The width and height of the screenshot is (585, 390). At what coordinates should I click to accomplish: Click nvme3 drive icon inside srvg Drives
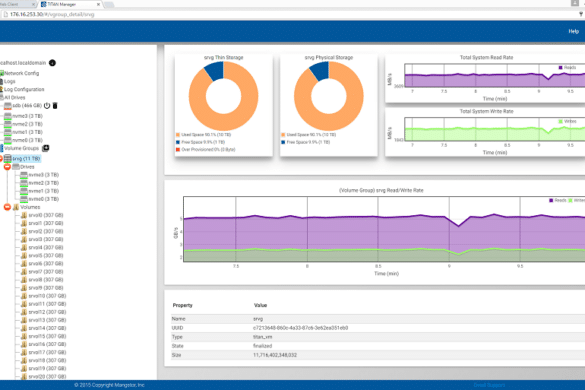pyautogui.click(x=24, y=175)
